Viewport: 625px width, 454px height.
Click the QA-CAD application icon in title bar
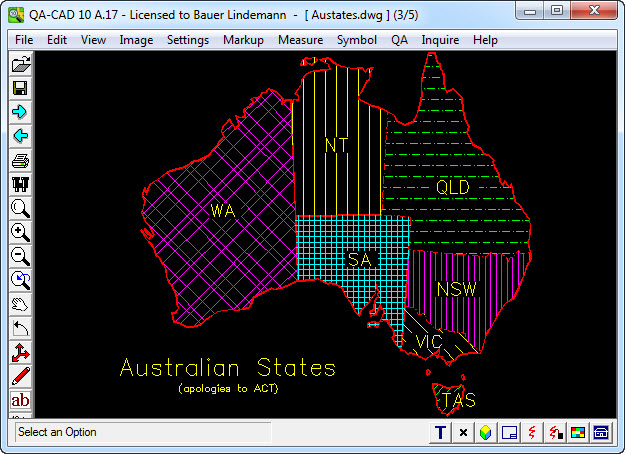(16, 15)
